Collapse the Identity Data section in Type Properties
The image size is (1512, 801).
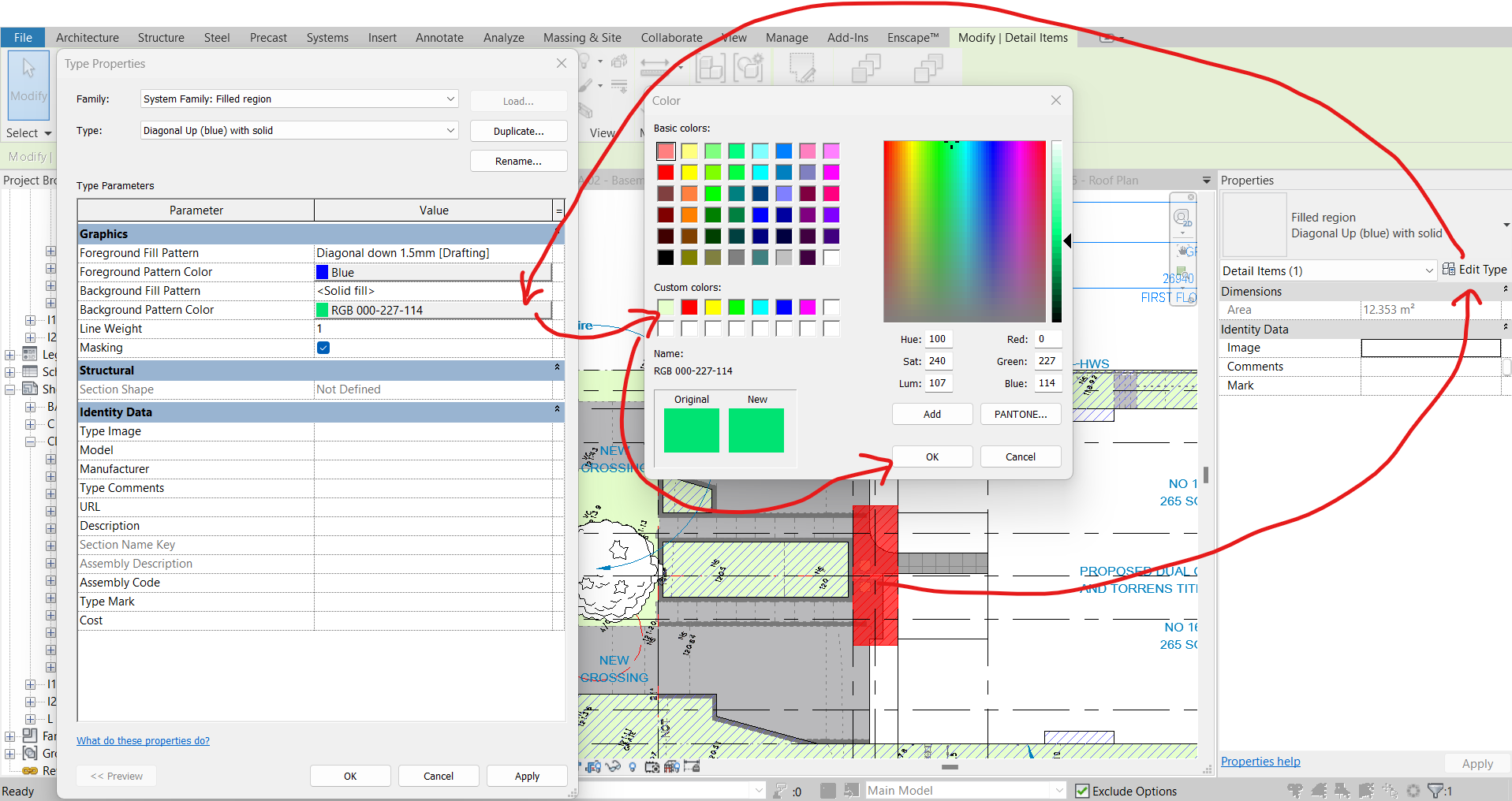557,409
